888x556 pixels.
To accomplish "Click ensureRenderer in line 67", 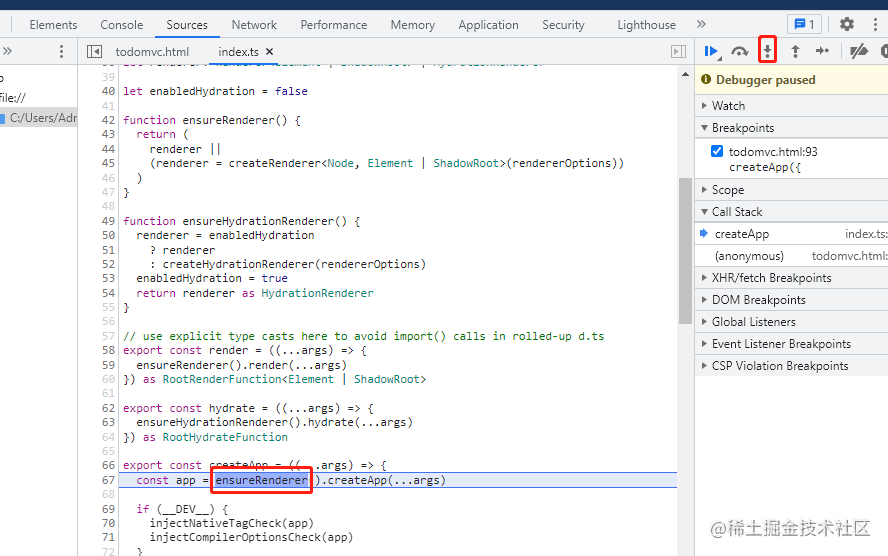I will (x=261, y=480).
